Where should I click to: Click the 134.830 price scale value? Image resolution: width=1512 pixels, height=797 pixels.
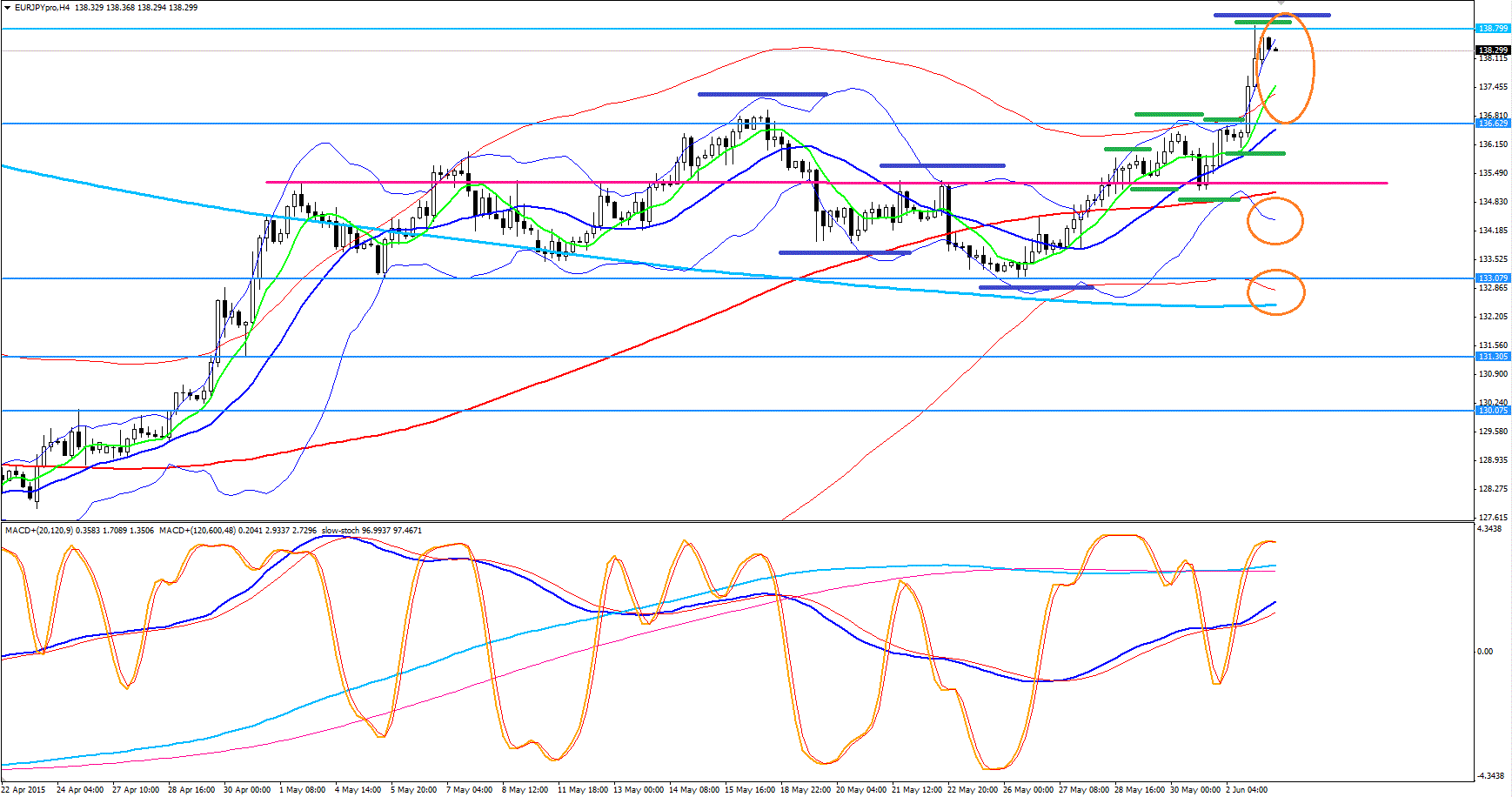[1493, 202]
